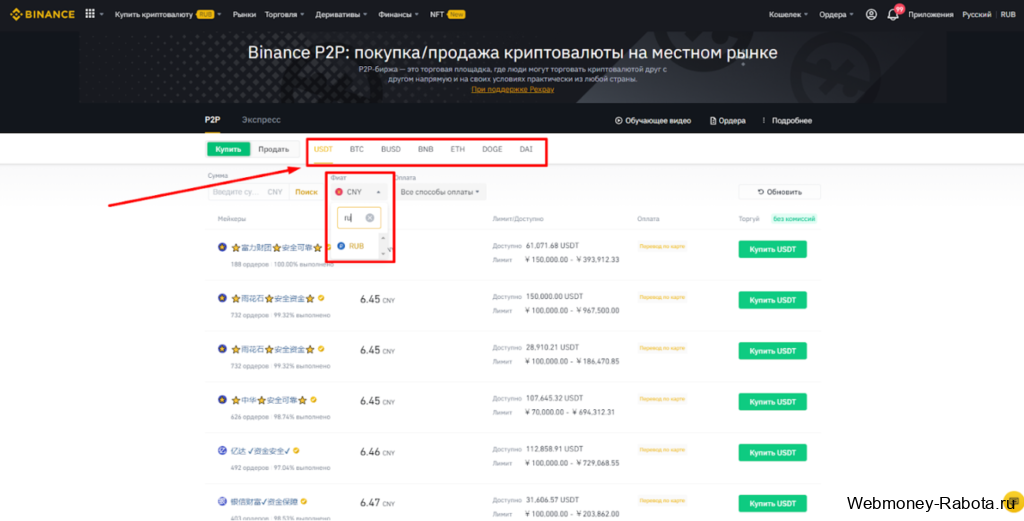
Task: Select the BUSD crypto tab
Action: point(391,150)
